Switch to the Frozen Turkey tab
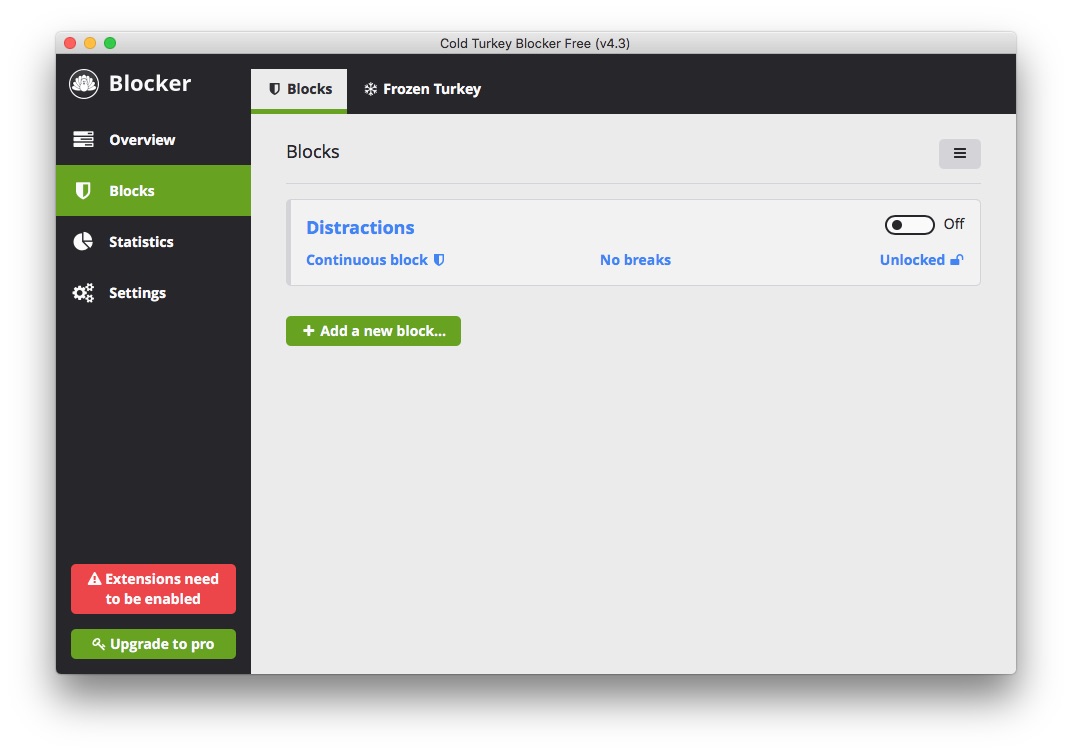 point(423,90)
